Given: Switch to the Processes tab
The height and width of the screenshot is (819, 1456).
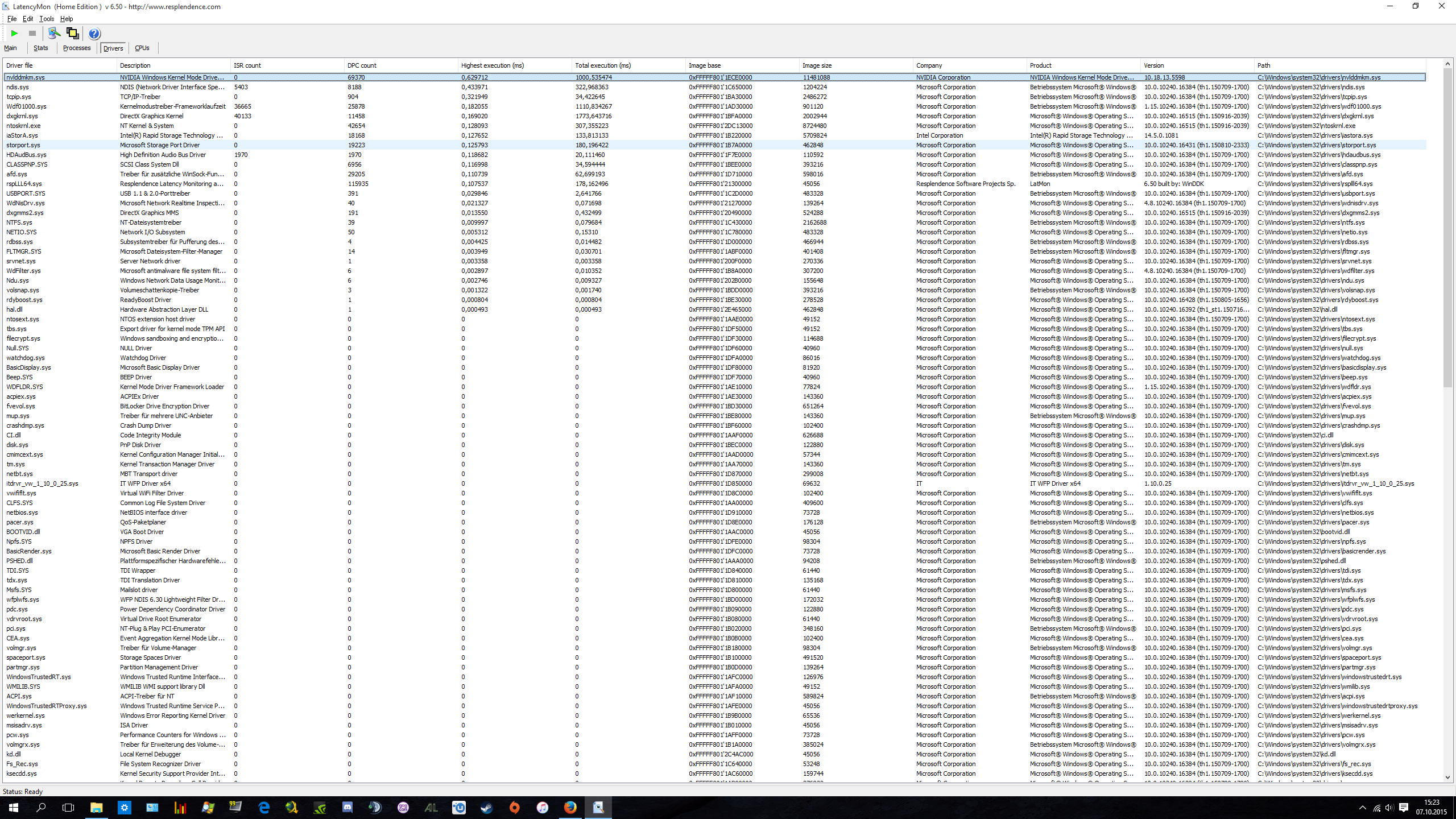Looking at the screenshot, I should 77,48.
